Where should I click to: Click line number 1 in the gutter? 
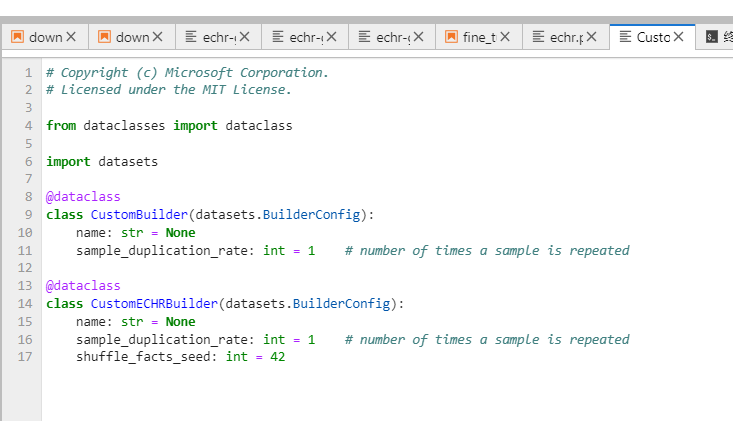29,73
